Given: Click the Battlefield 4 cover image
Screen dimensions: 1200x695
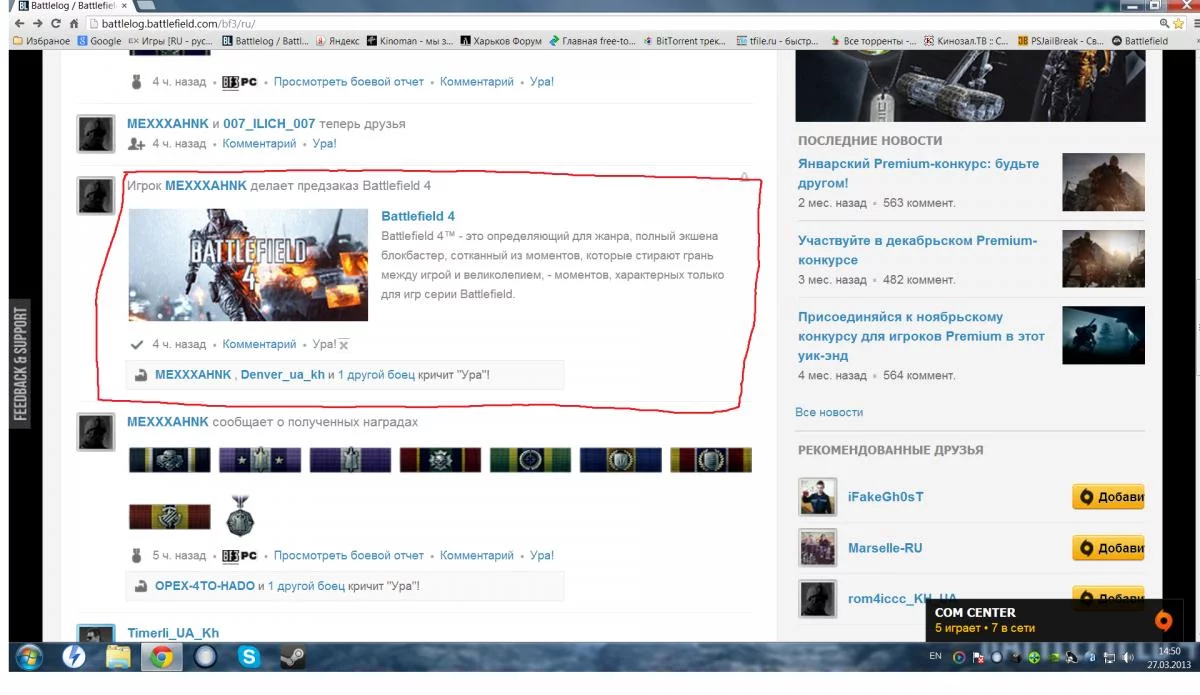Looking at the screenshot, I should click(248, 265).
